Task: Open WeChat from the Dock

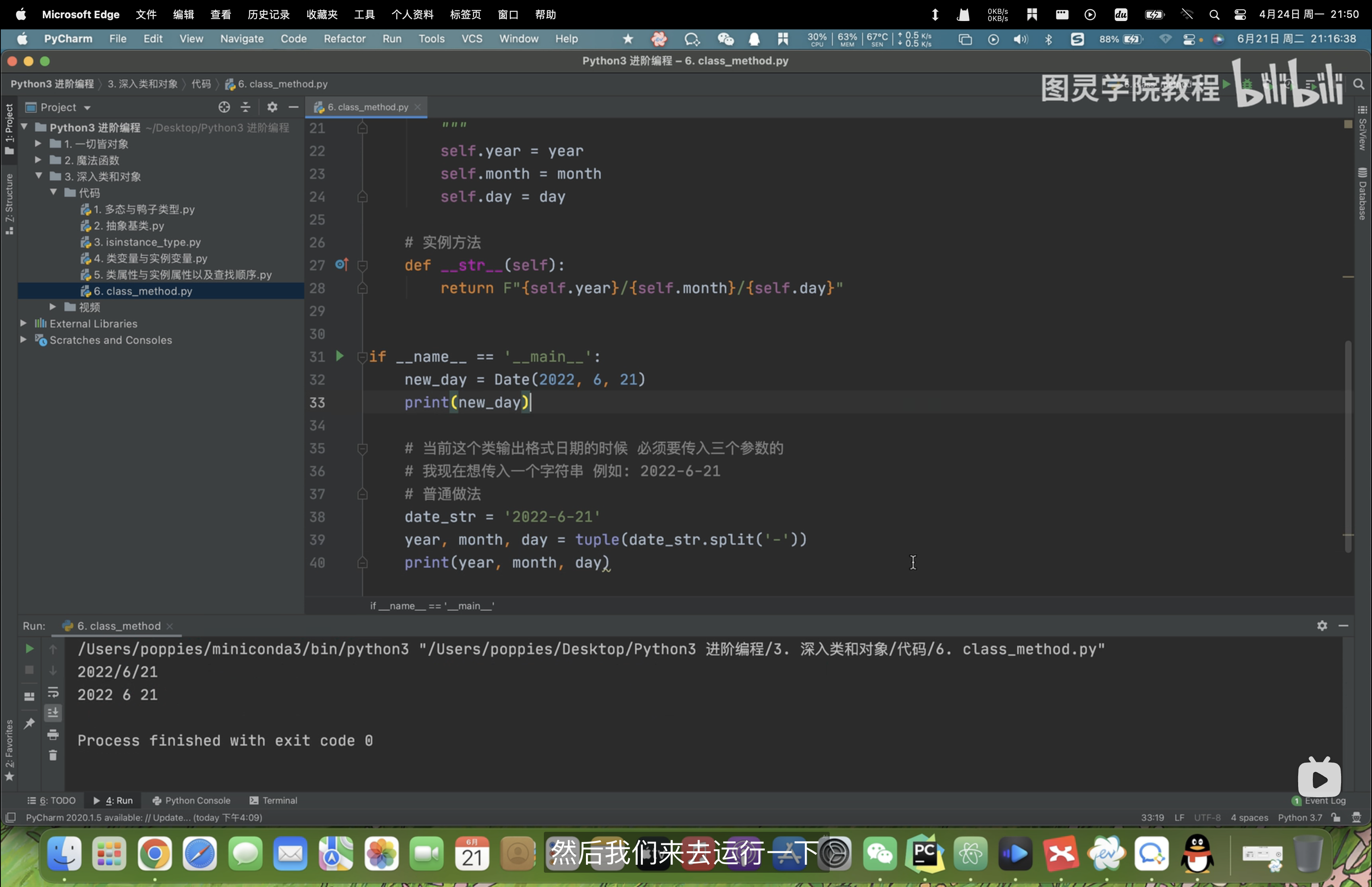Action: (880, 854)
